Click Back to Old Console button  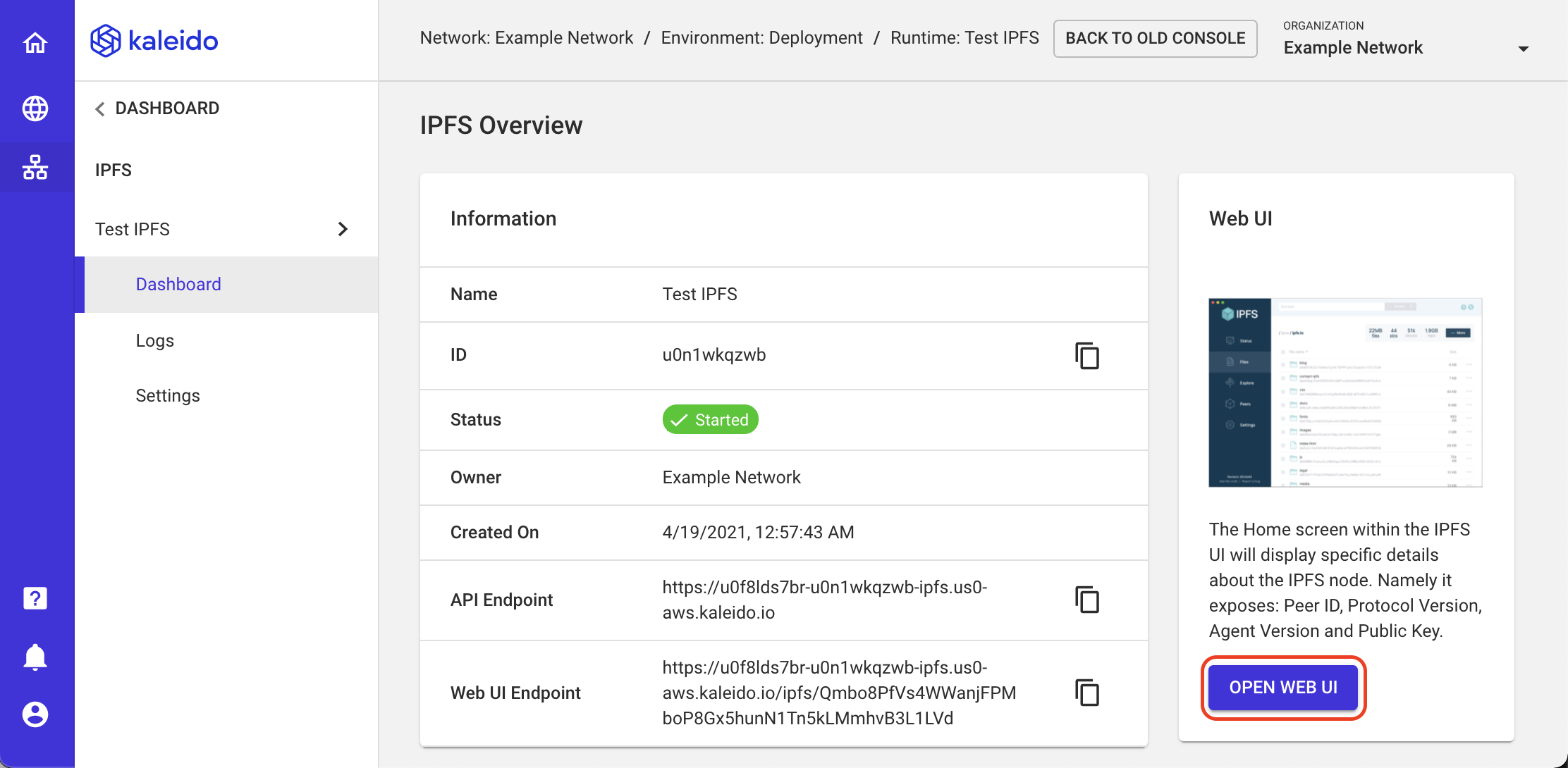[x=1155, y=38]
